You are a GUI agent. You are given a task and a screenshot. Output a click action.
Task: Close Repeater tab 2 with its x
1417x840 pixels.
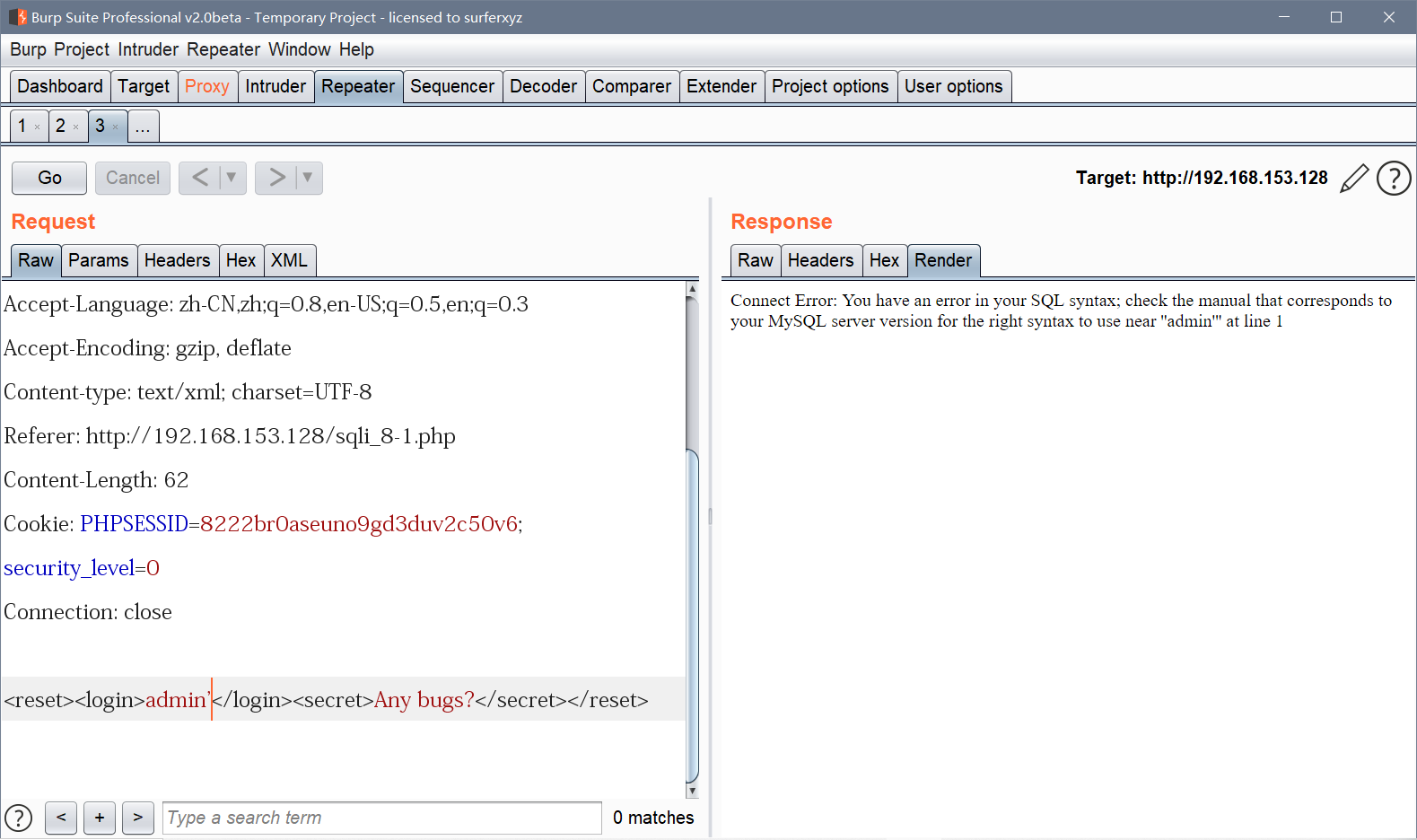[x=75, y=127]
